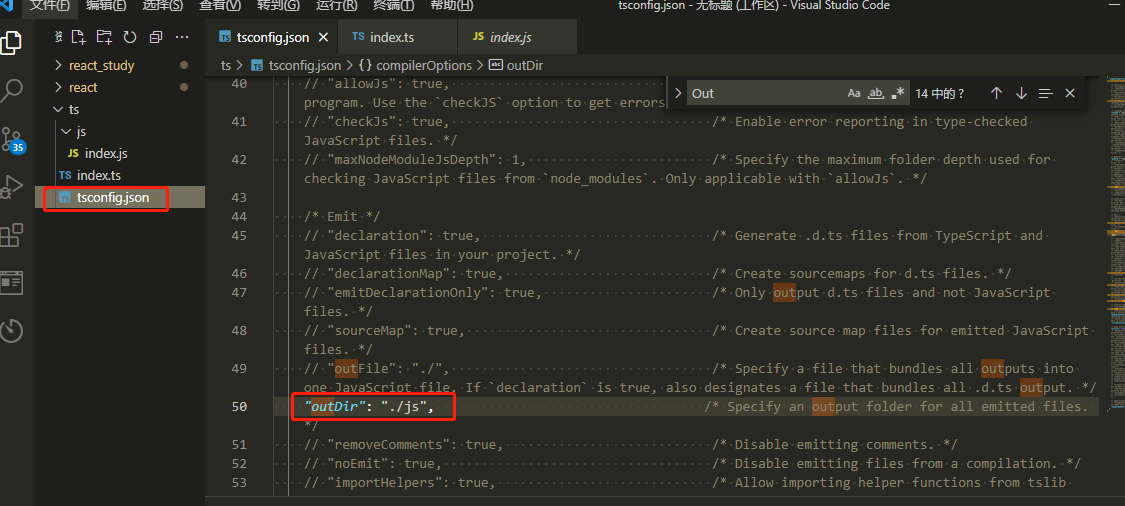Switch to the index.js editor tab
This screenshot has width=1125, height=506.
click(x=517, y=37)
